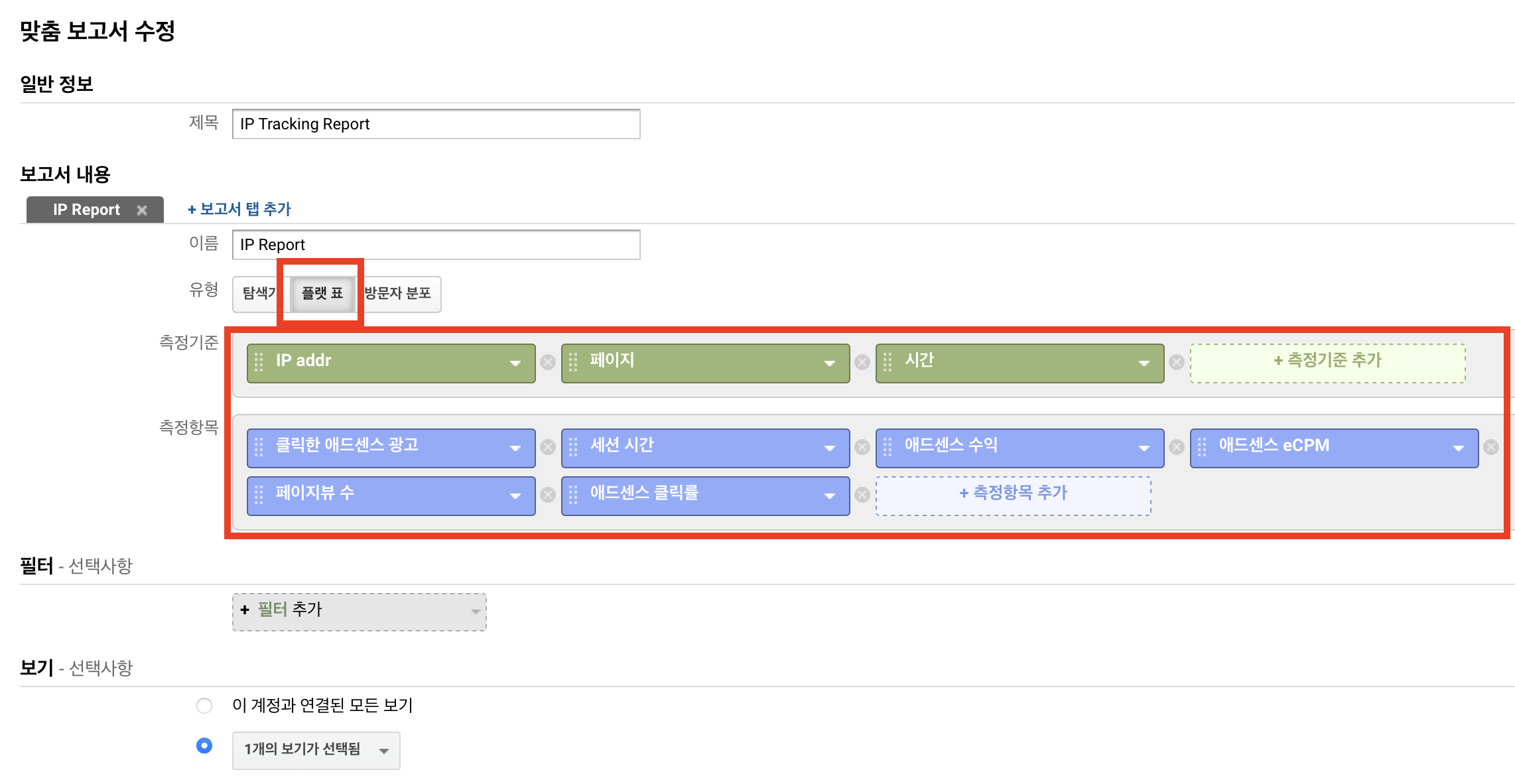The width and height of the screenshot is (1515, 784).
Task: Remove the 애드센스 수익 metric
Action: (1177, 447)
